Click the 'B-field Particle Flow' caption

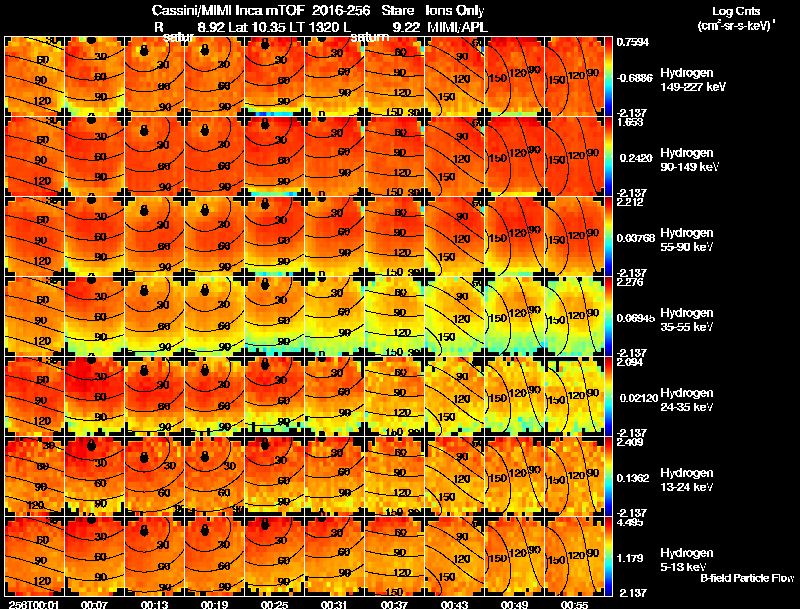(x=747, y=578)
